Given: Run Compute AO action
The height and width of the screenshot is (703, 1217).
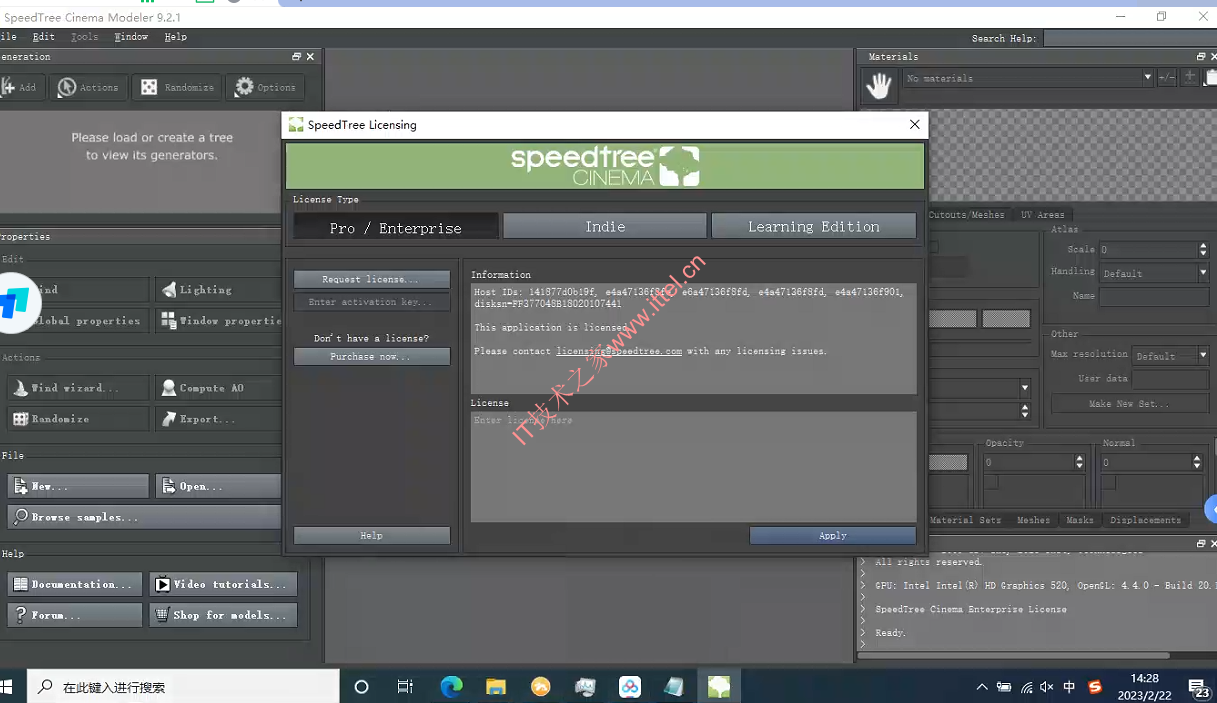Looking at the screenshot, I should pyautogui.click(x=218, y=388).
